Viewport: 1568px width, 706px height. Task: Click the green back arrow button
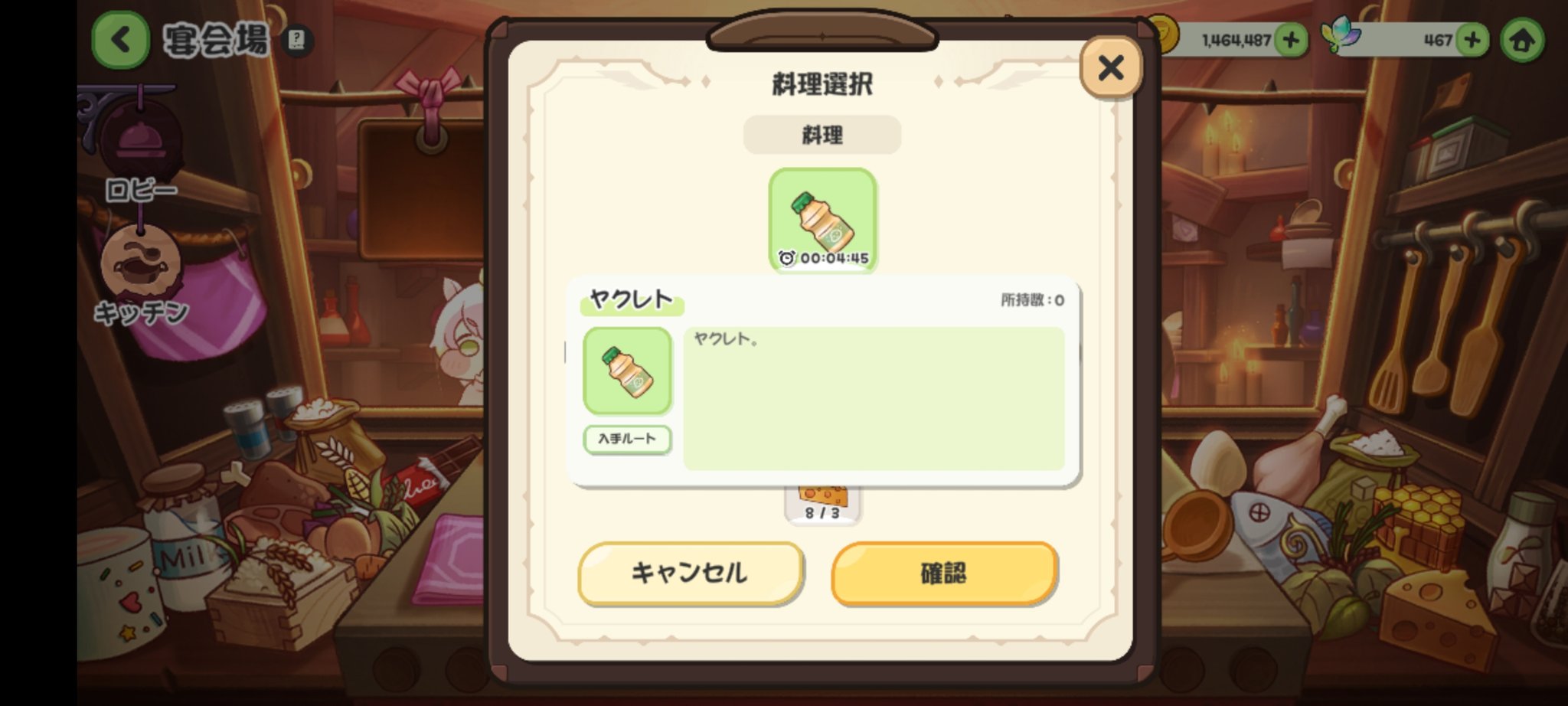[x=120, y=39]
